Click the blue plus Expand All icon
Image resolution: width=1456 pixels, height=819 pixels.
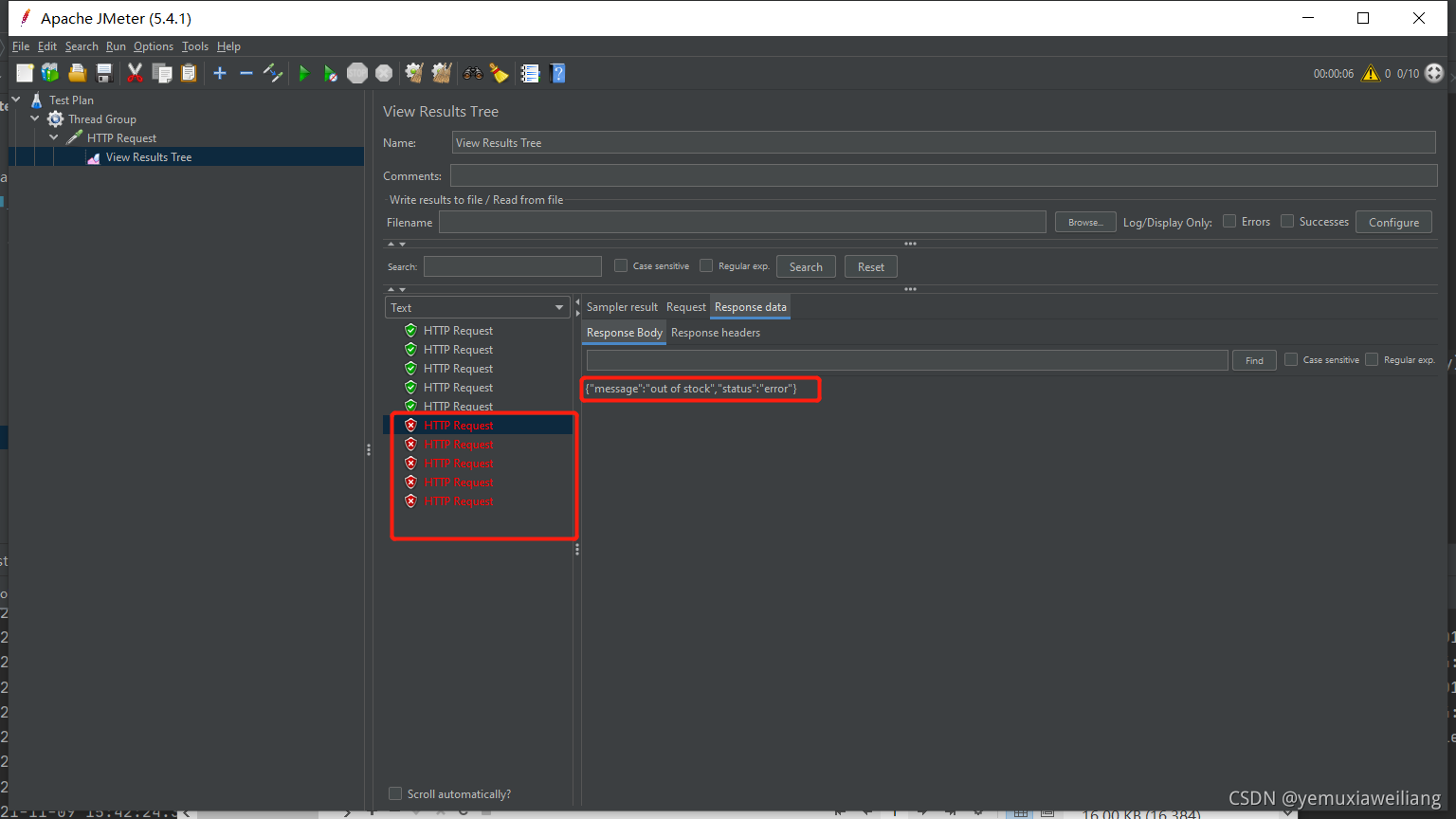click(x=220, y=73)
